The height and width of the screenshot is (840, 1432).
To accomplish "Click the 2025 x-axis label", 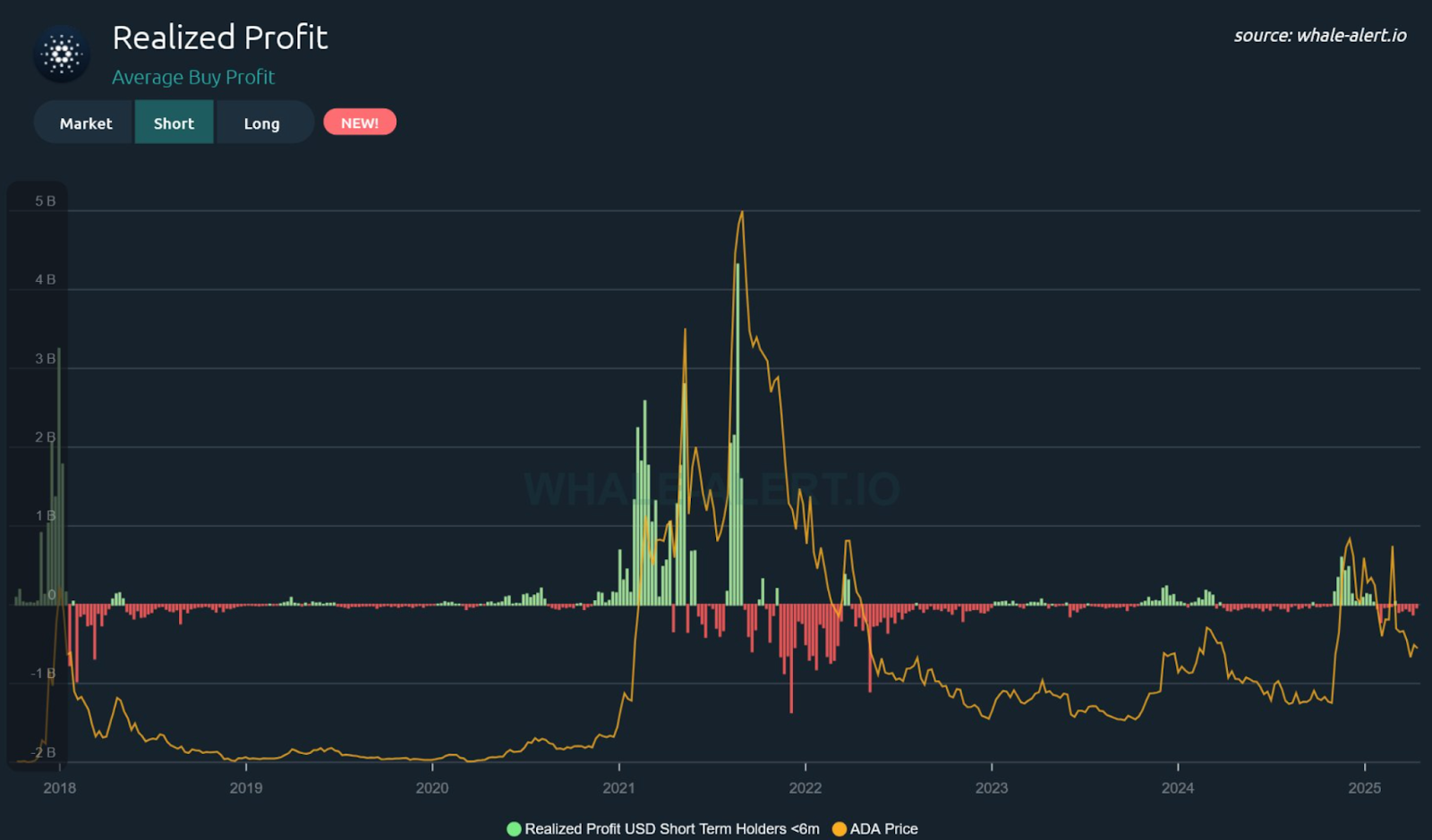I will pos(1365,788).
